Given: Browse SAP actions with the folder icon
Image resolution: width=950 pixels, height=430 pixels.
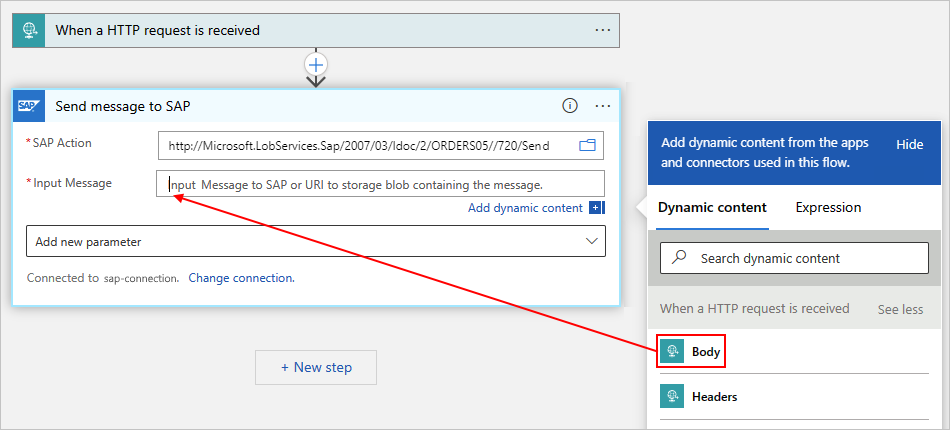Looking at the screenshot, I should pyautogui.click(x=587, y=145).
